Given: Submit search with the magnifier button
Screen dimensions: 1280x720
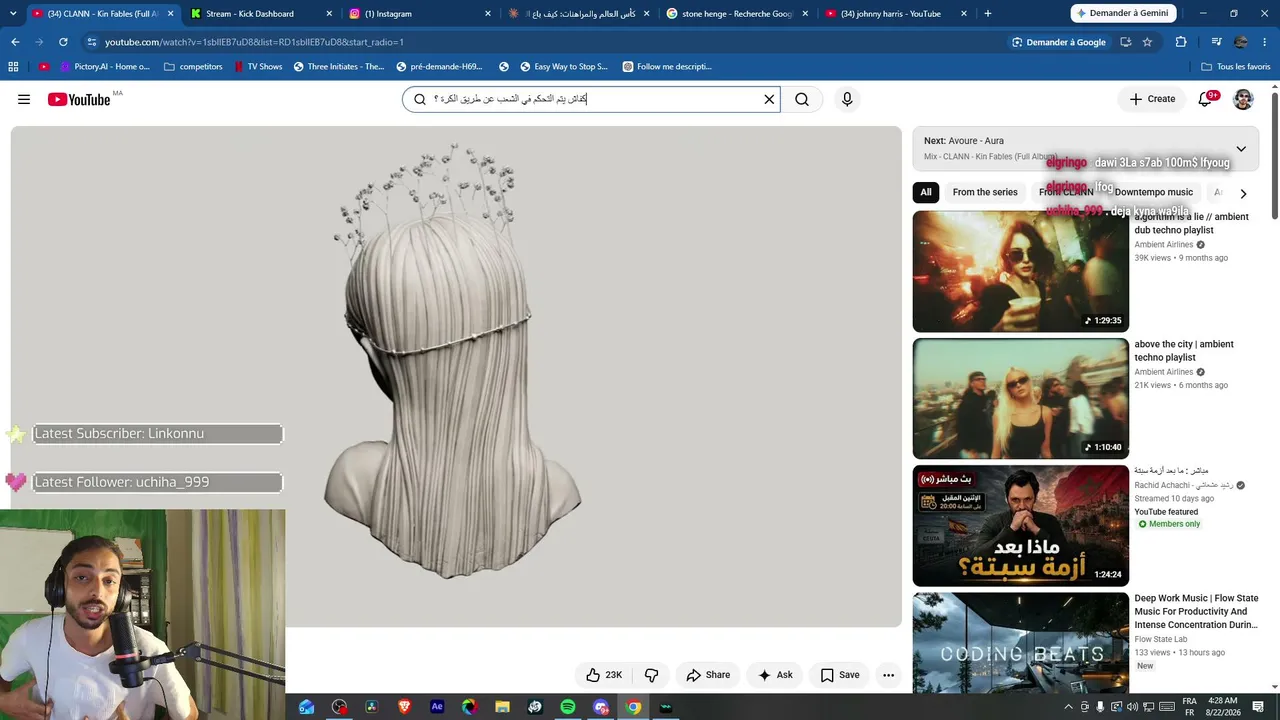Looking at the screenshot, I should coord(802,99).
